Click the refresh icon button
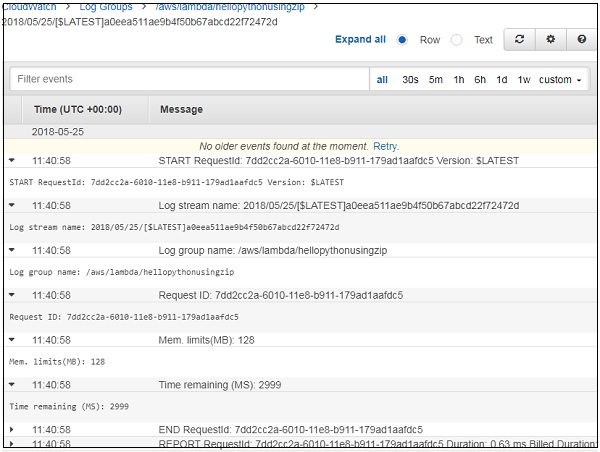Viewport: 600px width, 452px height. tap(518, 40)
